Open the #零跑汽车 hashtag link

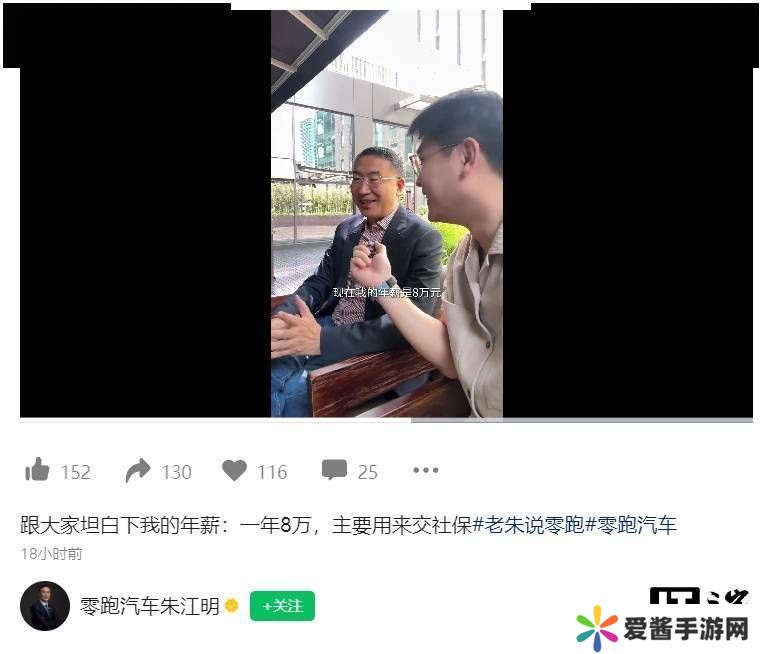tap(631, 525)
